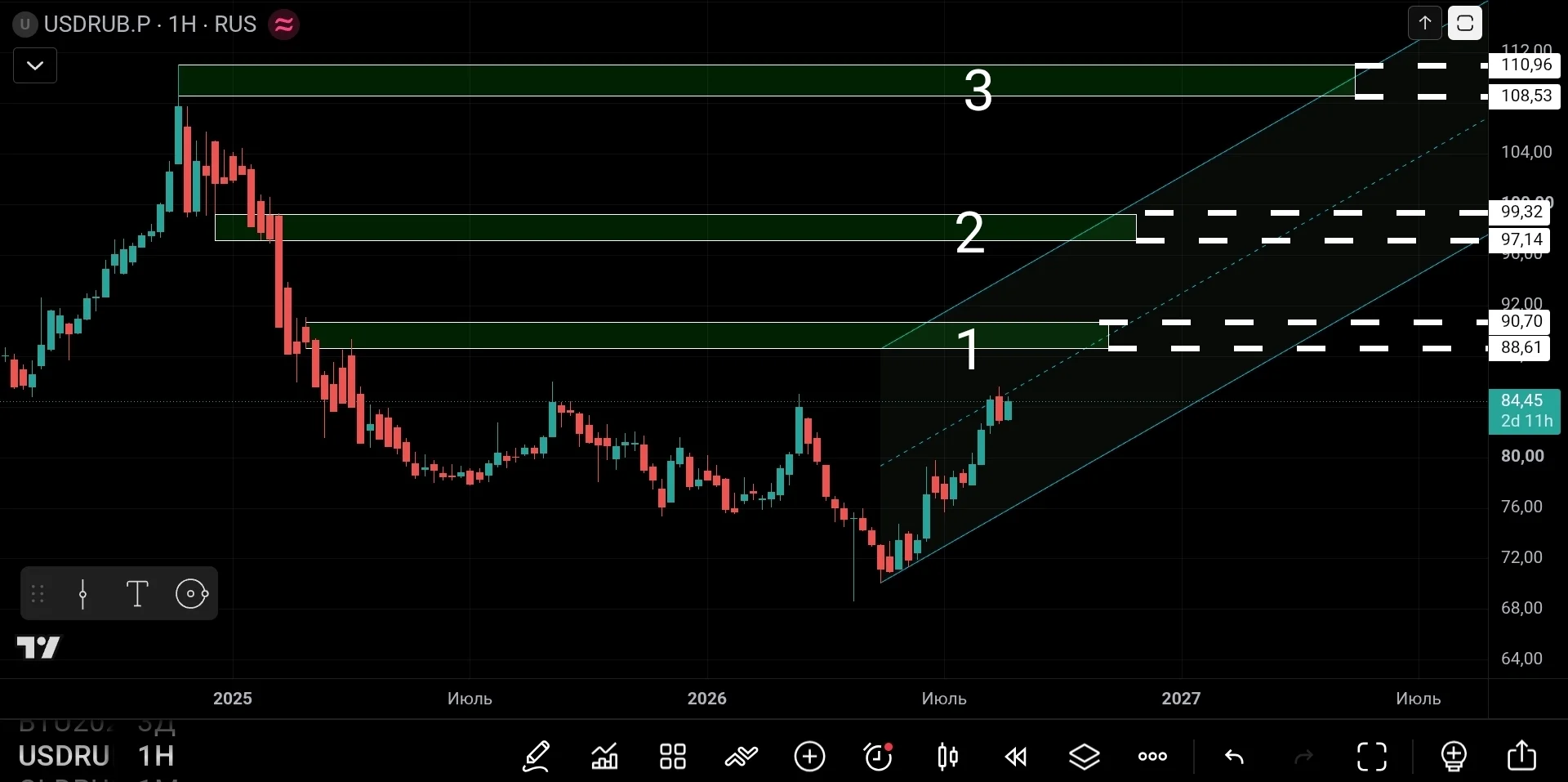The height and width of the screenshot is (782, 1568).
Task: Click the 2025 time axis label
Action: (233, 699)
